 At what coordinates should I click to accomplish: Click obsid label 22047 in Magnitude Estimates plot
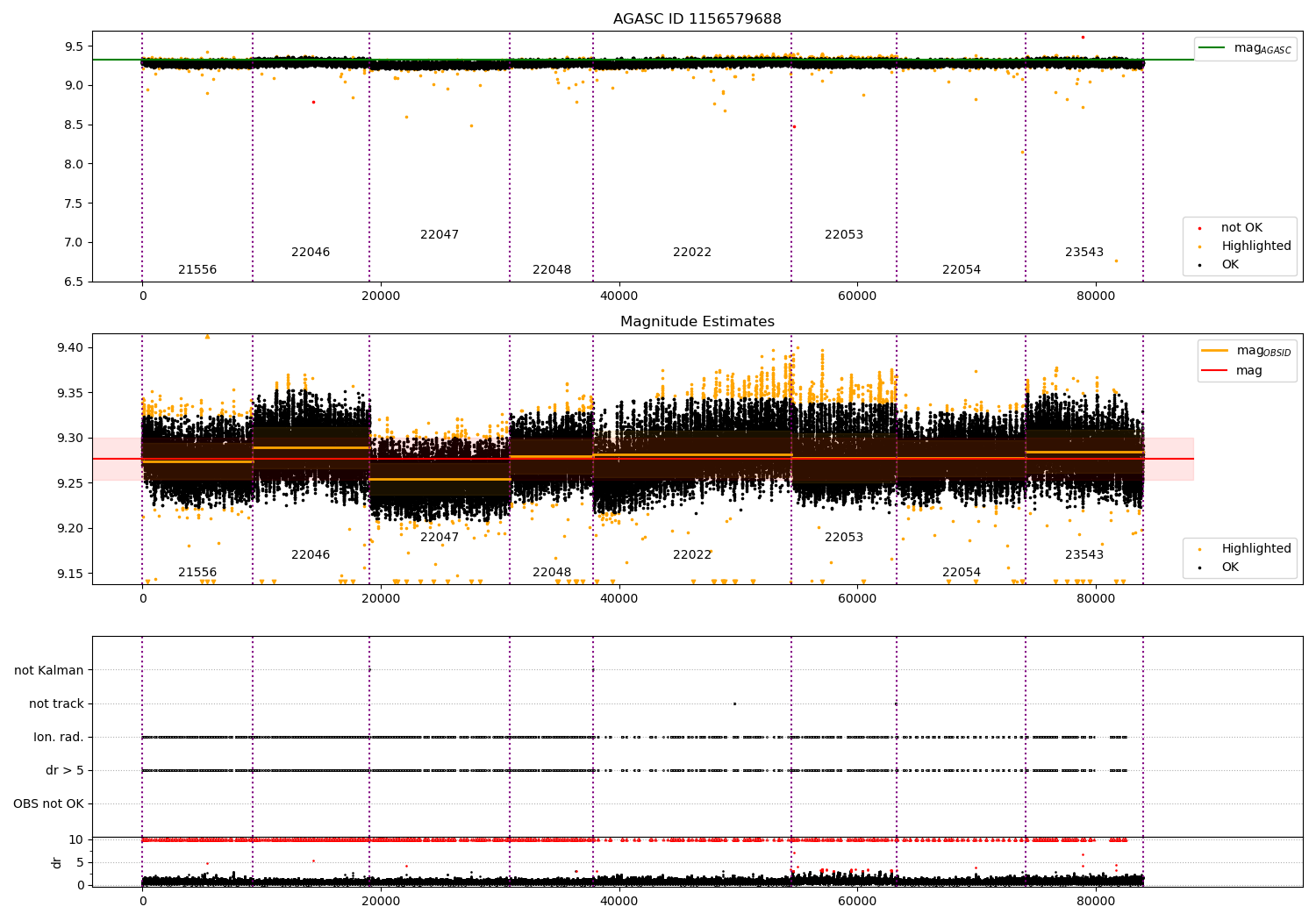click(440, 538)
